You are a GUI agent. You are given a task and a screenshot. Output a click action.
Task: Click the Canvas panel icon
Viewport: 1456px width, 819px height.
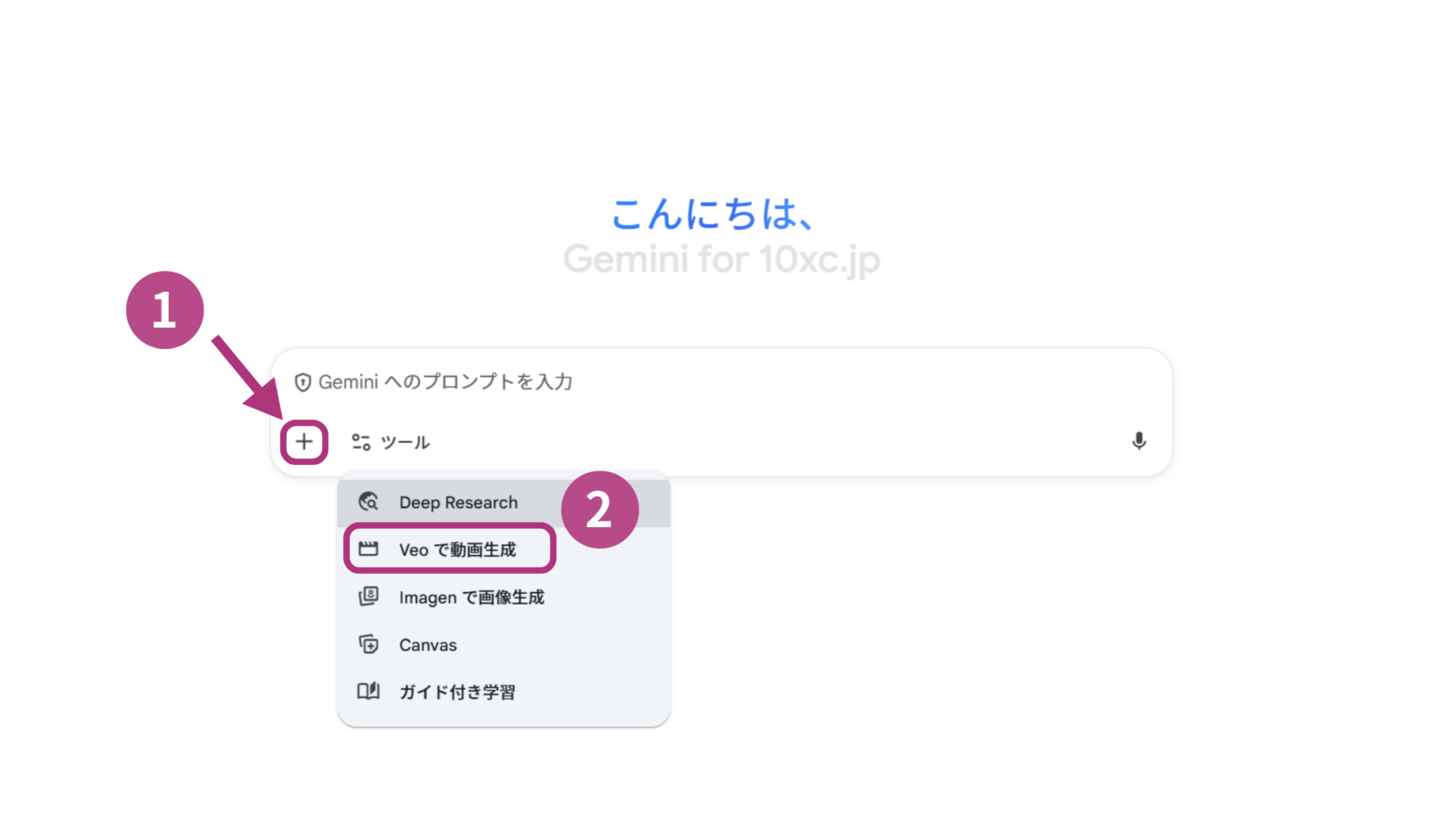pyautogui.click(x=369, y=645)
